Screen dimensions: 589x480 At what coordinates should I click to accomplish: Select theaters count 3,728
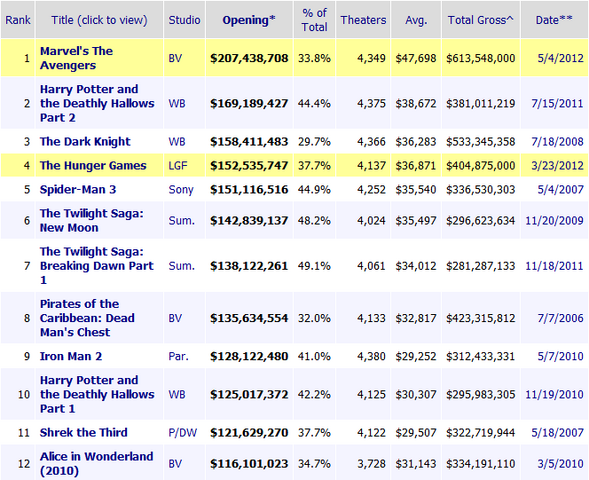click(x=371, y=464)
